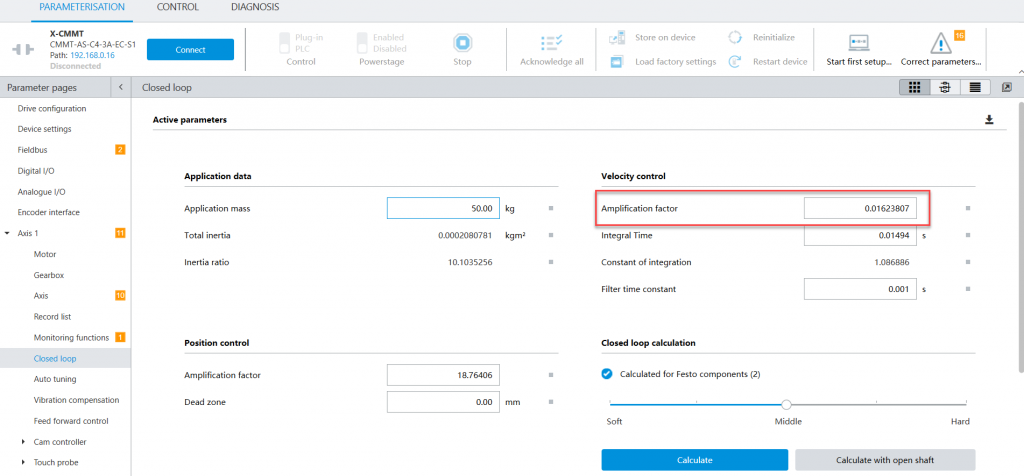Viewport: 1024px width, 476px height.
Task: Click the square marker beside Integral Time
Action: (x=968, y=235)
